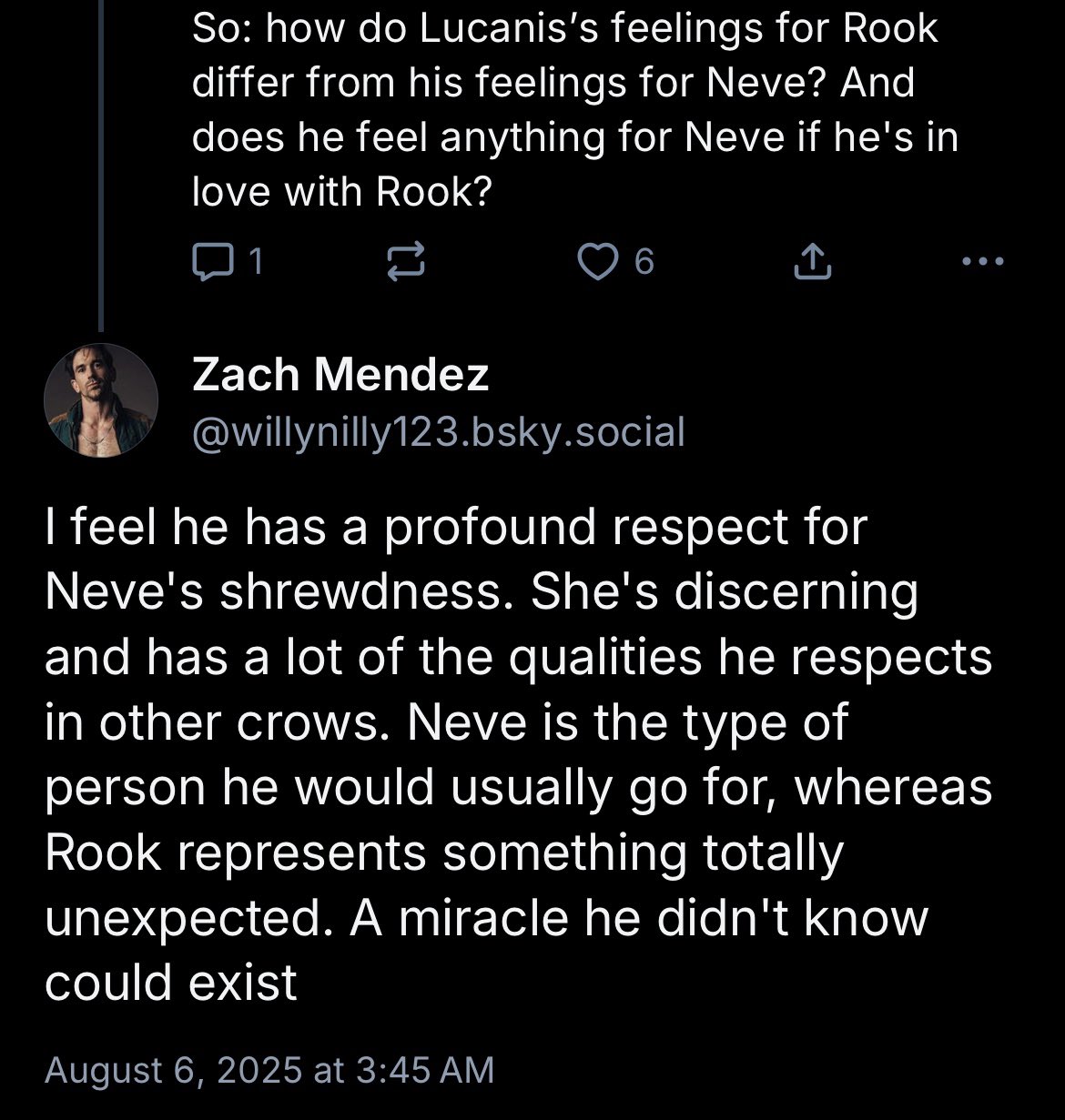Click the reply count number 1
Screen dimensions: 1065x1120
(x=256, y=263)
